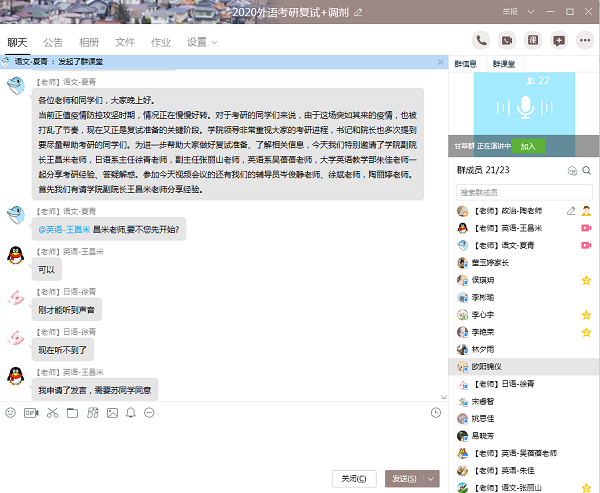Screen dimensions: 600x493
Task: Select the scissors screenshot tool
Action: click(51, 412)
